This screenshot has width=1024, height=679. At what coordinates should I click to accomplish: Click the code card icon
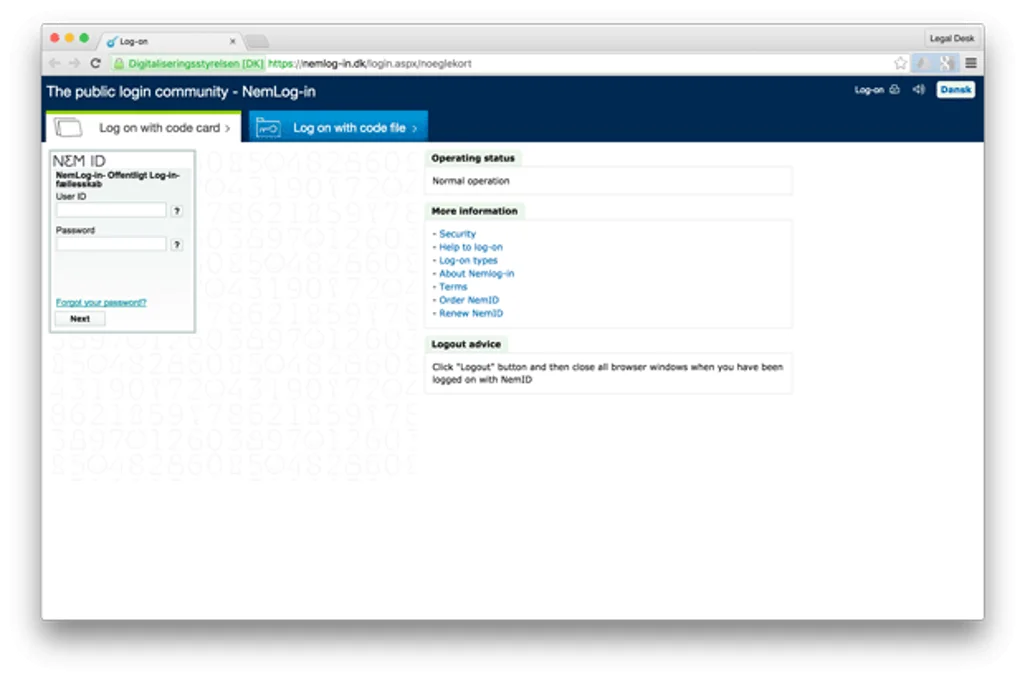coord(68,127)
